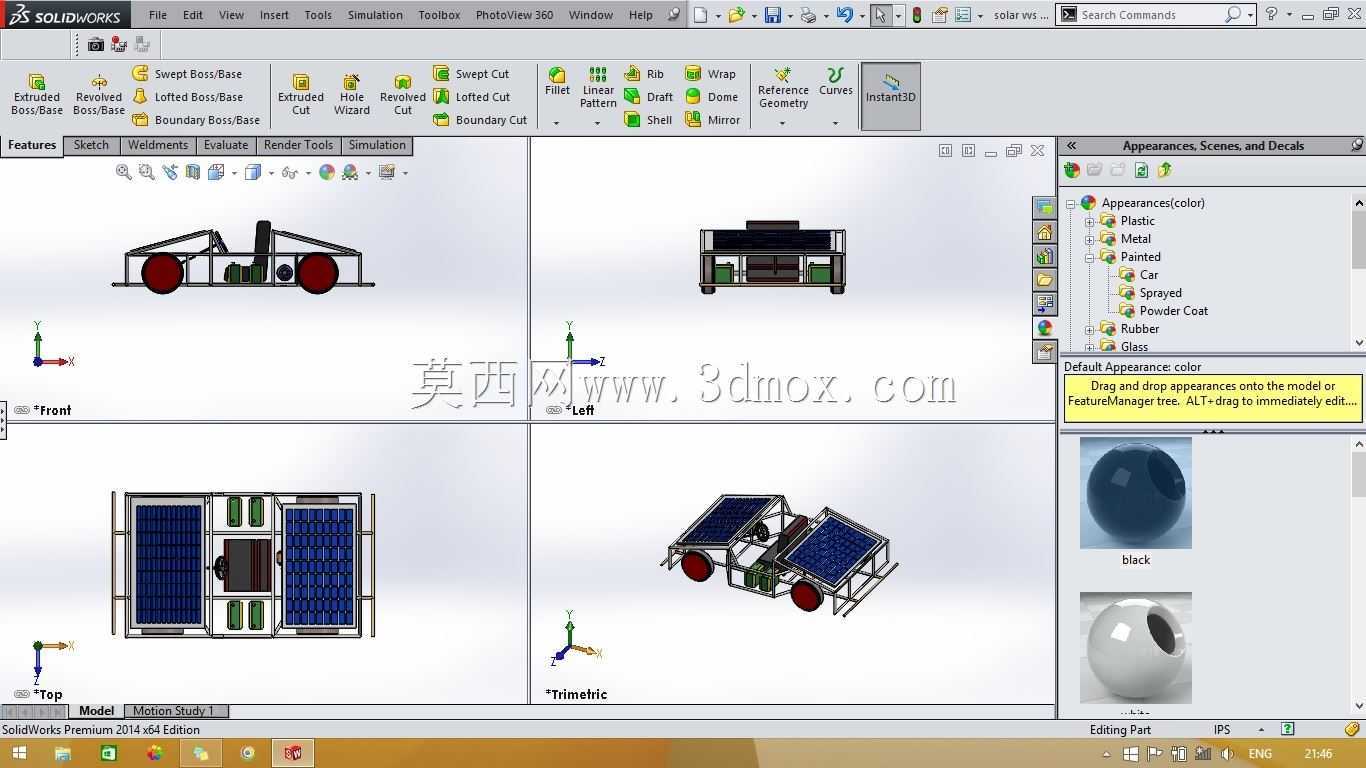The image size is (1366, 768).
Task: Open the Design Library task pane tab
Action: (1044, 256)
